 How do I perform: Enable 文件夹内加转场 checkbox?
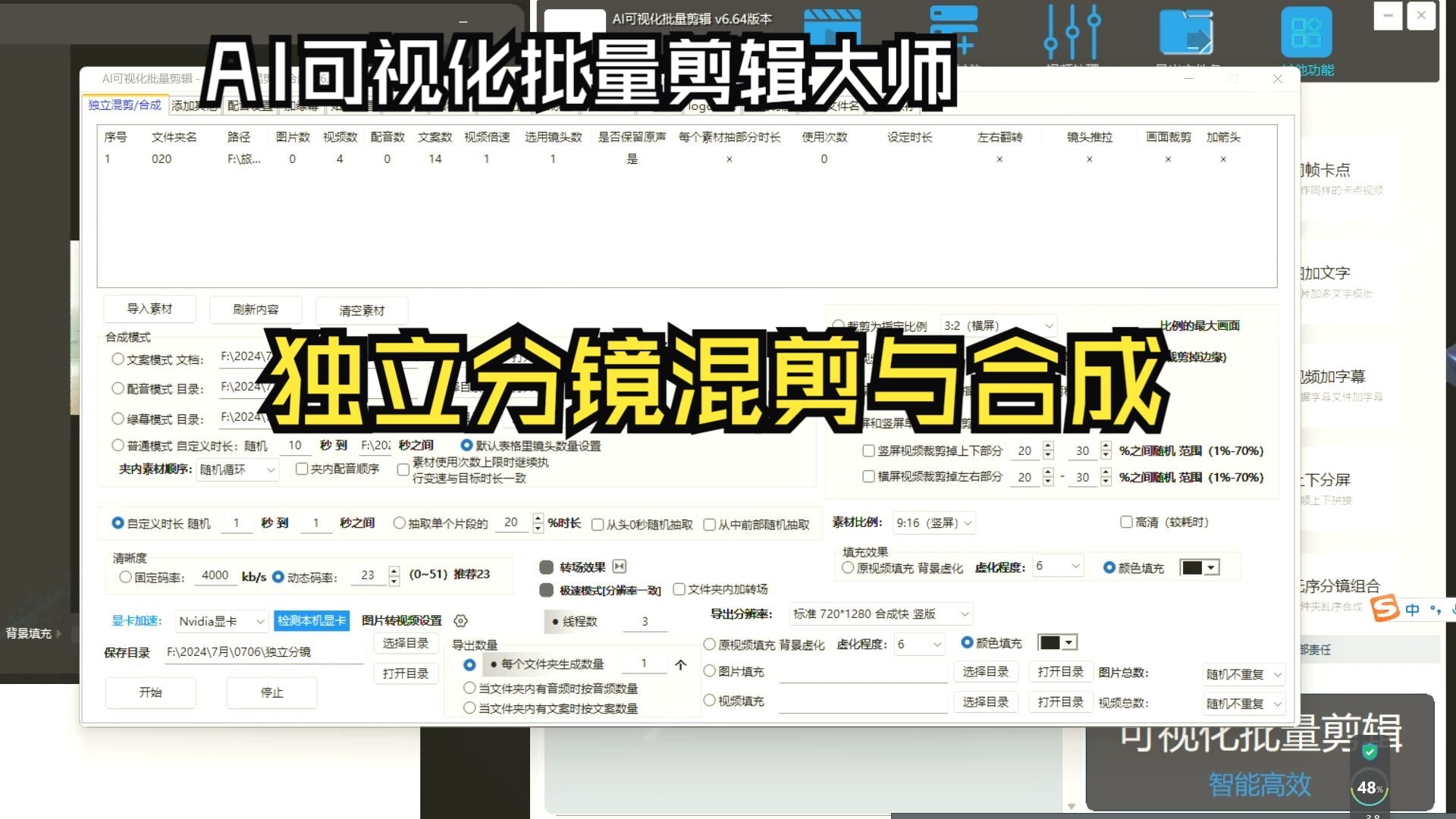point(679,589)
